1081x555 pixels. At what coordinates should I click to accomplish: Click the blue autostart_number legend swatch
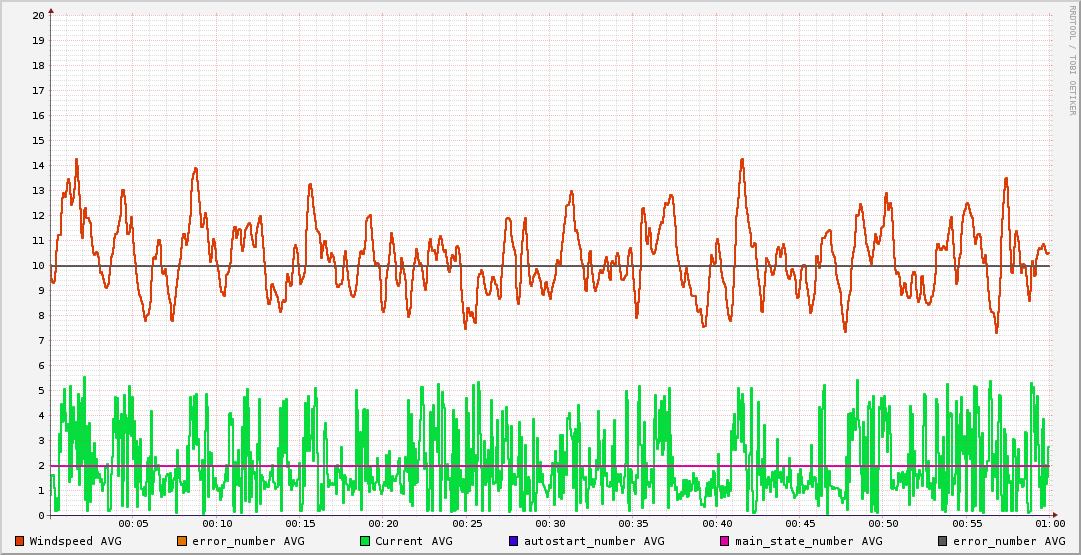tap(514, 541)
